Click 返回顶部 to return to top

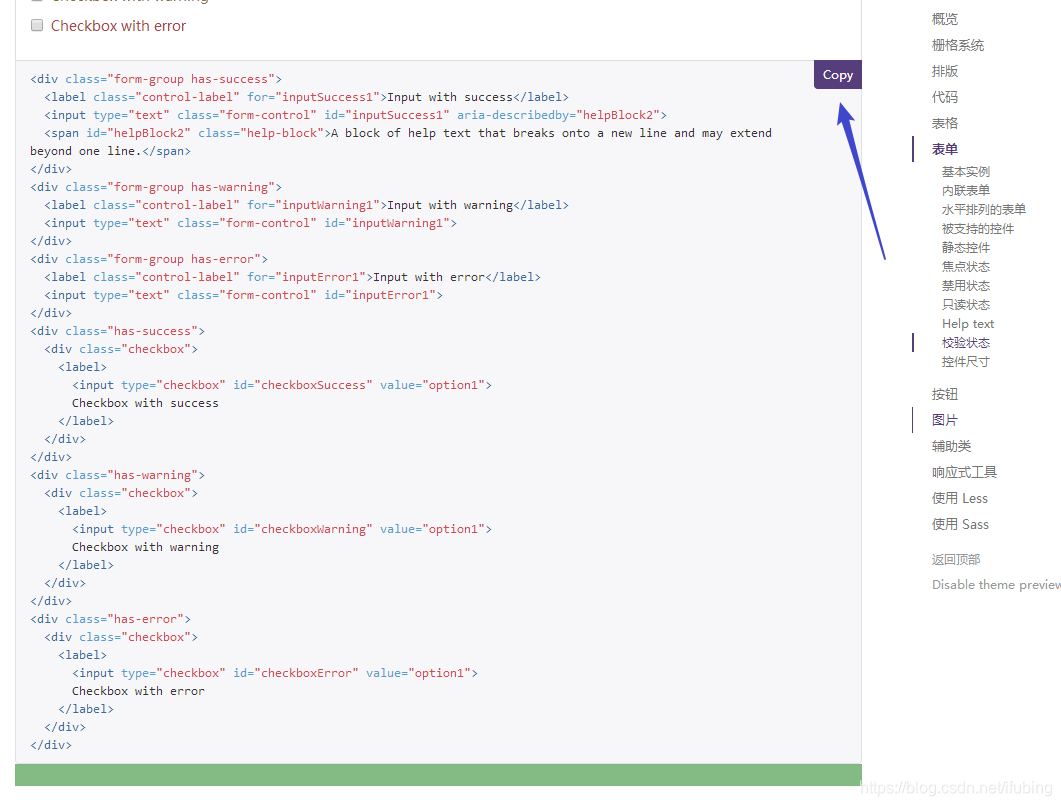[x=955, y=559]
